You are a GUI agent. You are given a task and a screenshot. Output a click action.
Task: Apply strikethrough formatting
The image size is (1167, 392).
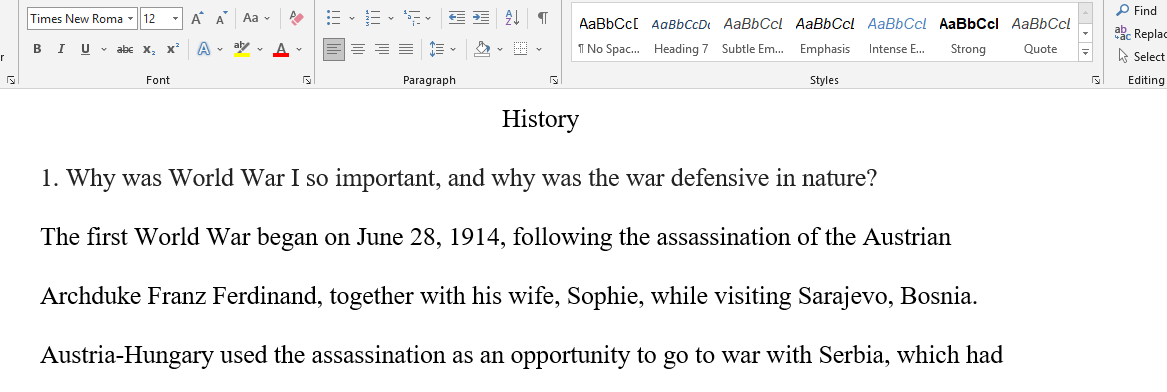click(125, 49)
